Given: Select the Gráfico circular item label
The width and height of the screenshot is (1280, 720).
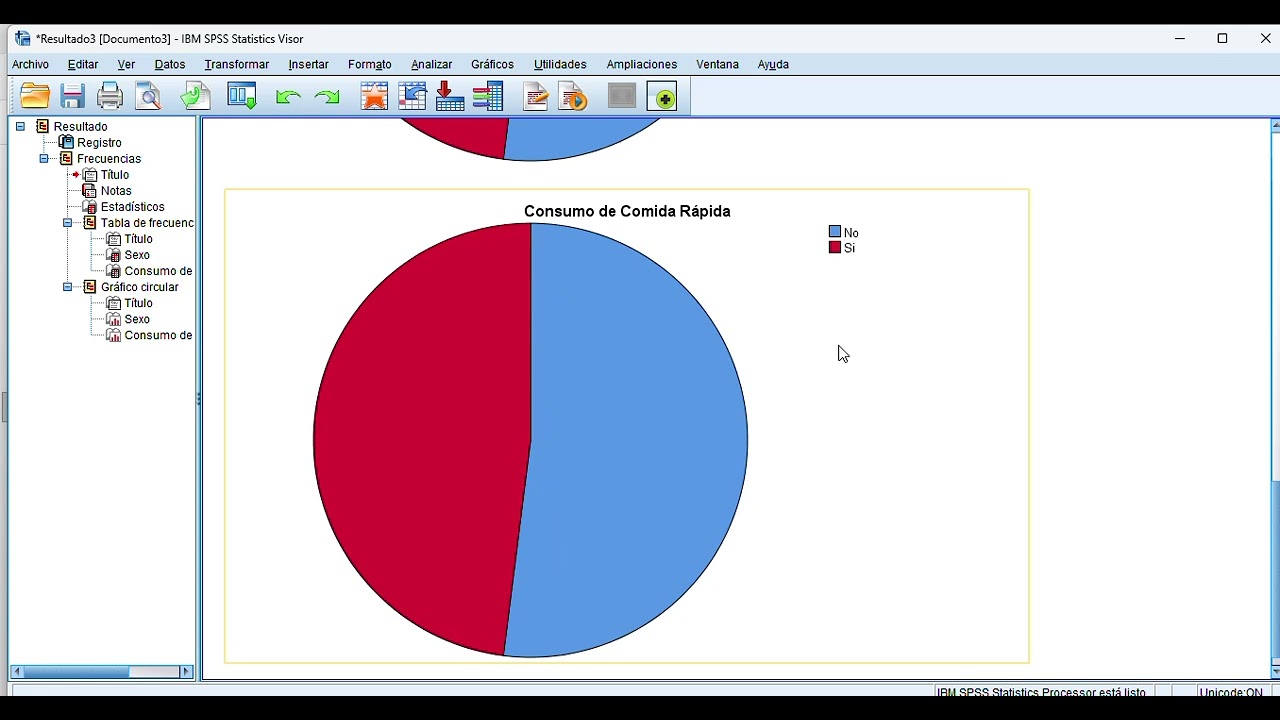Looking at the screenshot, I should (x=140, y=287).
